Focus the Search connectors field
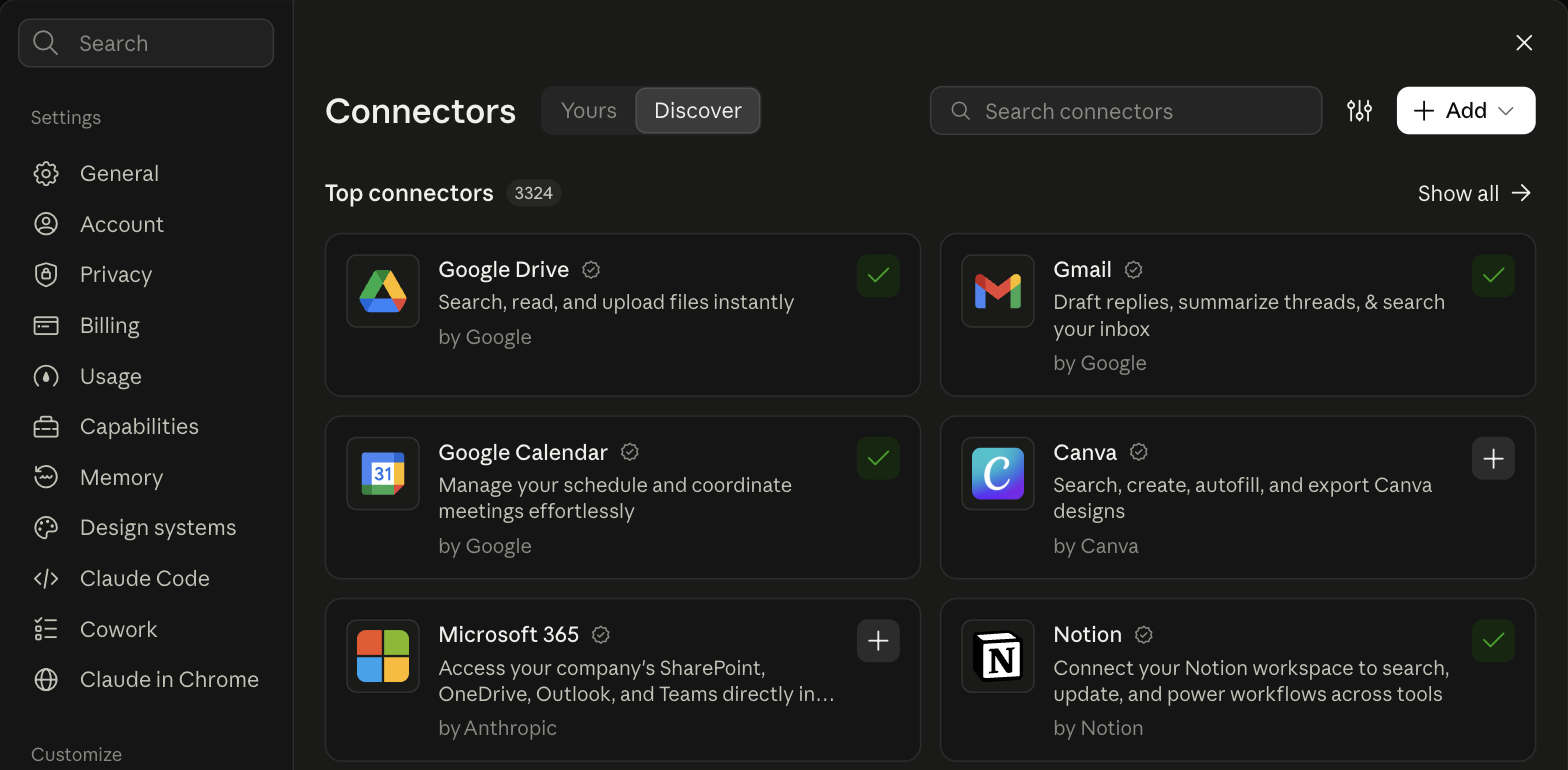Viewport: 1568px width, 770px height. click(x=1126, y=111)
